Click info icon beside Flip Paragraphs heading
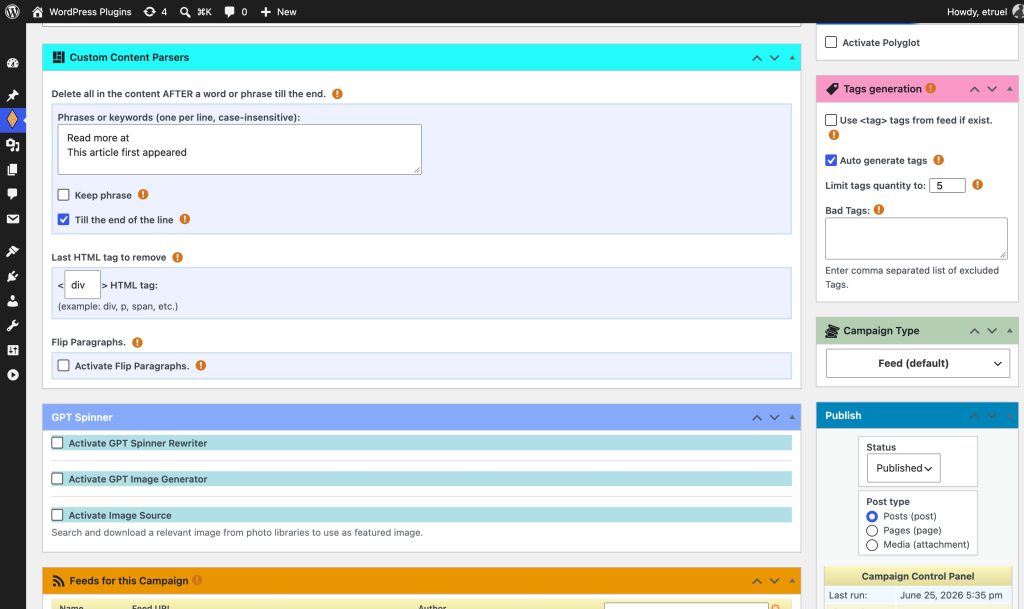The width and height of the screenshot is (1024, 609). click(x=137, y=342)
